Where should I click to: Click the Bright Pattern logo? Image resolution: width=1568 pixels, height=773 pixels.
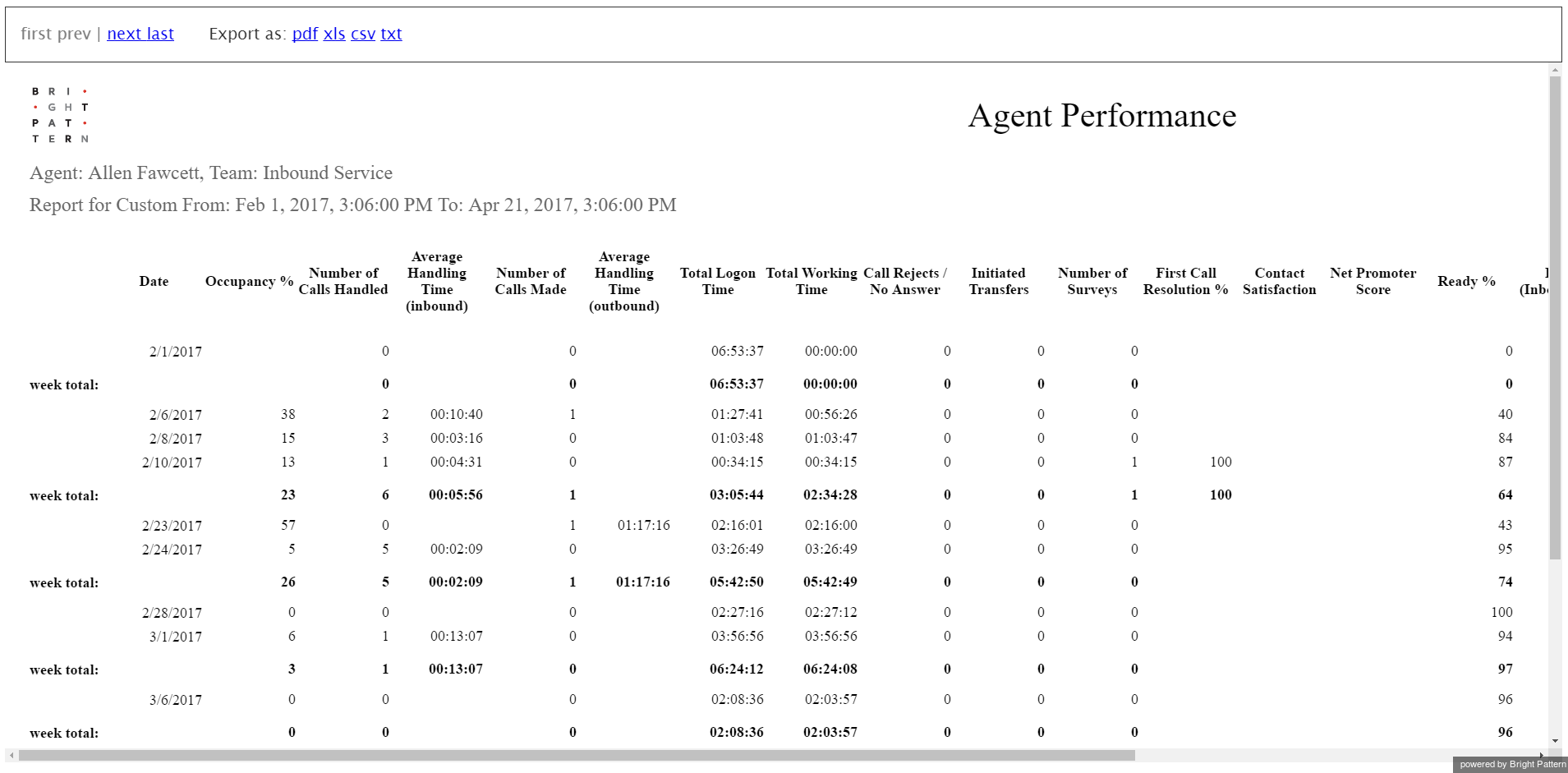pyautogui.click(x=60, y=115)
